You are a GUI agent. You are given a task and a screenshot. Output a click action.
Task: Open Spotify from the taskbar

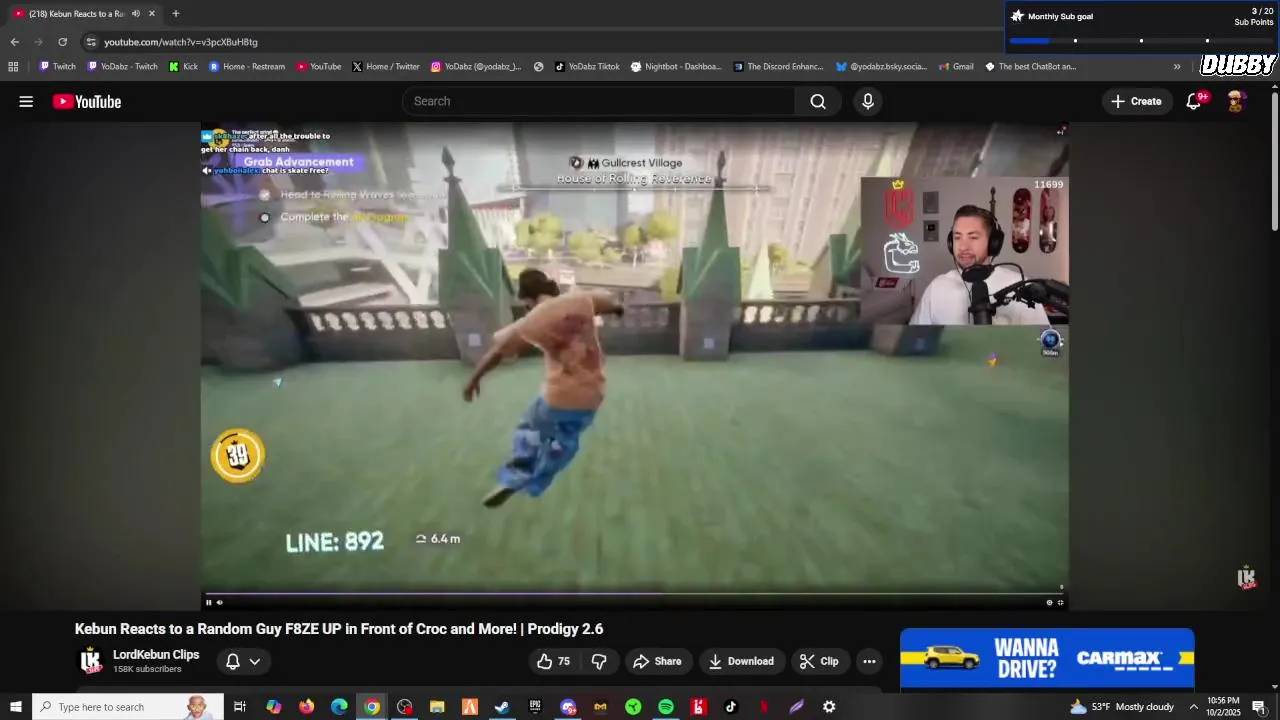pos(666,707)
